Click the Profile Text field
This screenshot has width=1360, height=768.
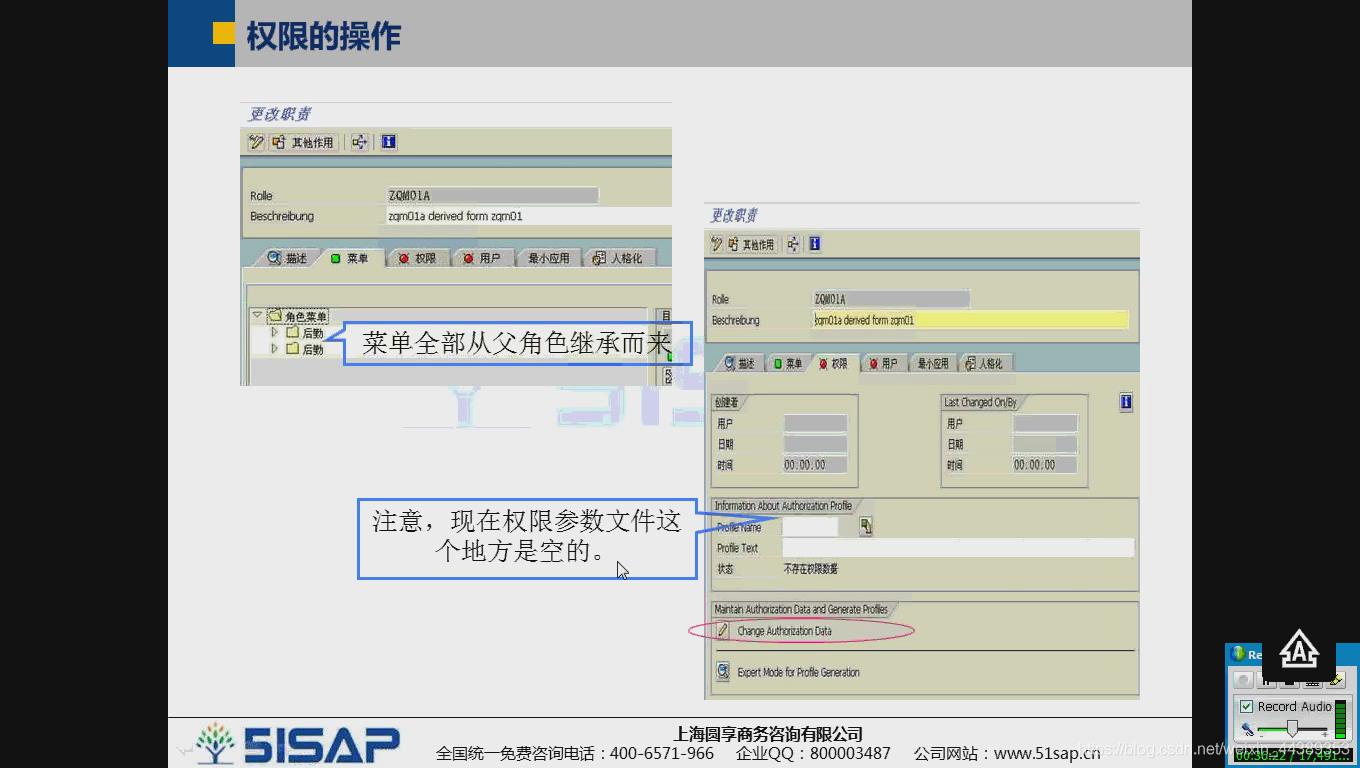pyautogui.click(x=958, y=548)
